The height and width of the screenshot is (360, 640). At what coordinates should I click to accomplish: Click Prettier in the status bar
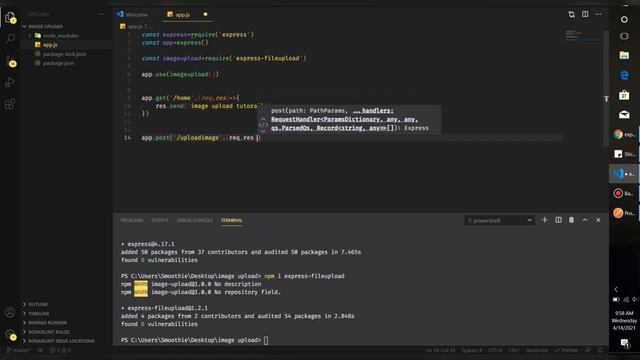pos(566,350)
